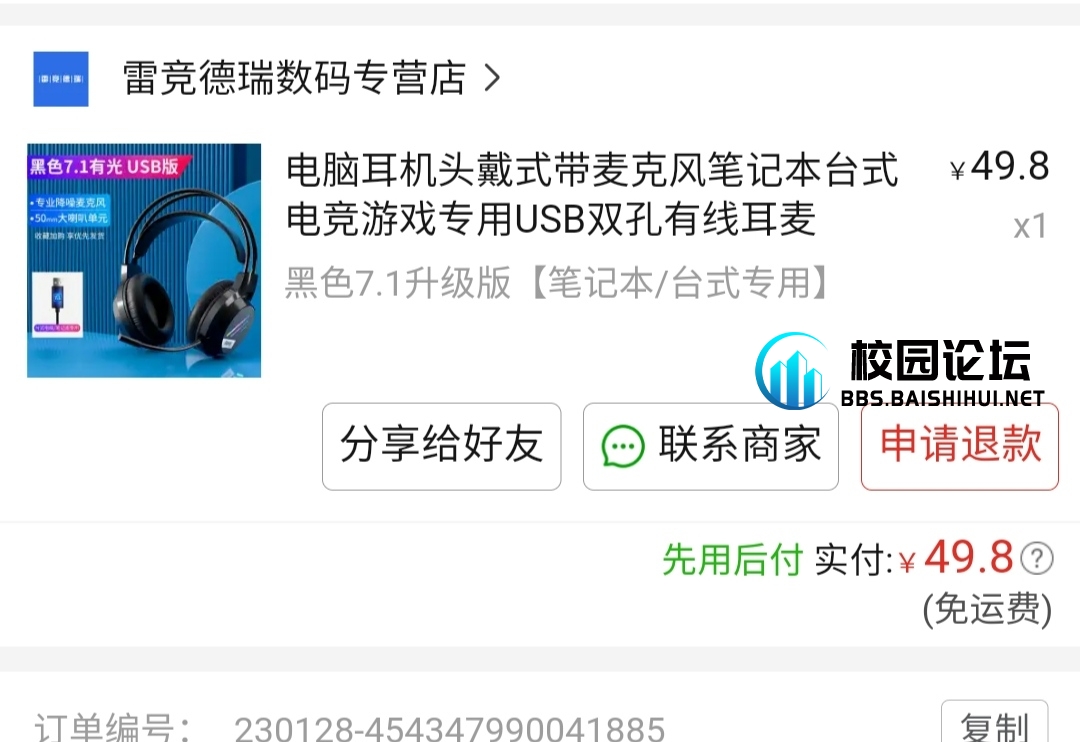Open the headset product thumbnail

(x=144, y=260)
